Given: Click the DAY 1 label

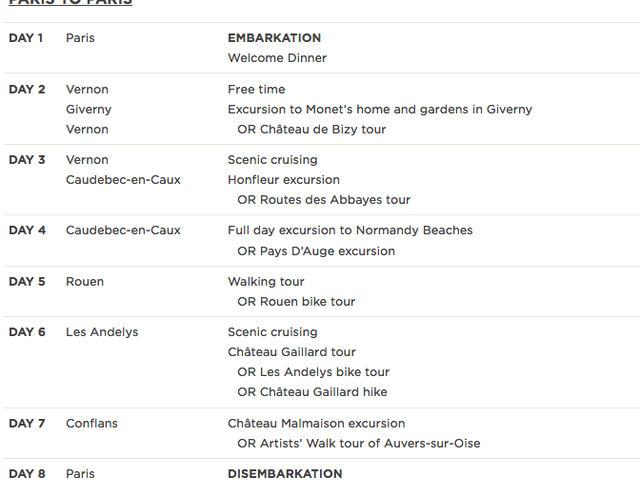Looking at the screenshot, I should pos(26,38).
